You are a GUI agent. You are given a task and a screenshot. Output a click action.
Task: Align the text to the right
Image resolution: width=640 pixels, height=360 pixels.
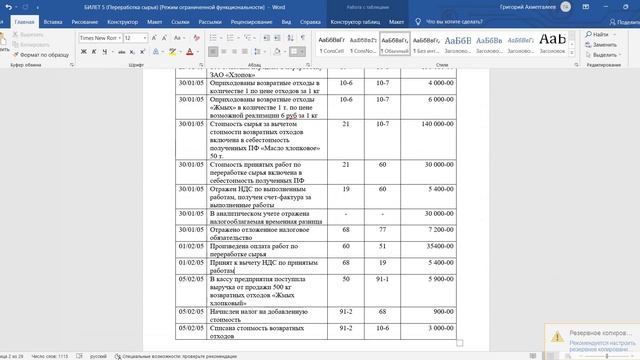coord(234,52)
